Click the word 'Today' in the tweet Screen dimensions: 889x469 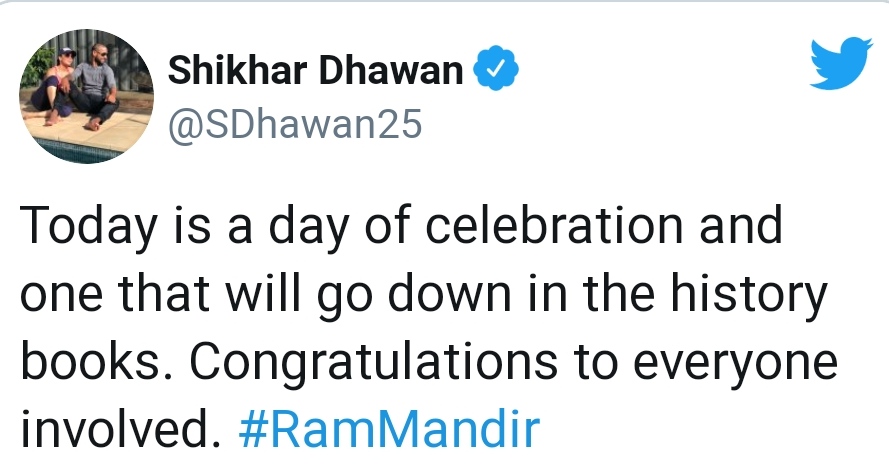click(88, 227)
